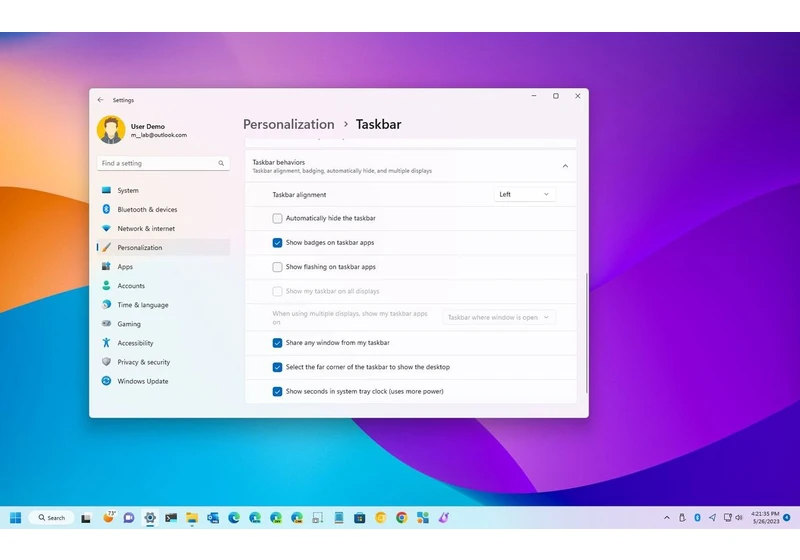Go to Windows Update in the sidebar
The image size is (800, 560).
coord(163,381)
